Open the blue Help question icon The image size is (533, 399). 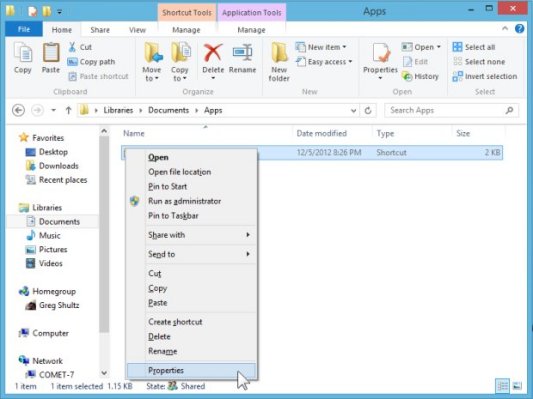[x=519, y=29]
